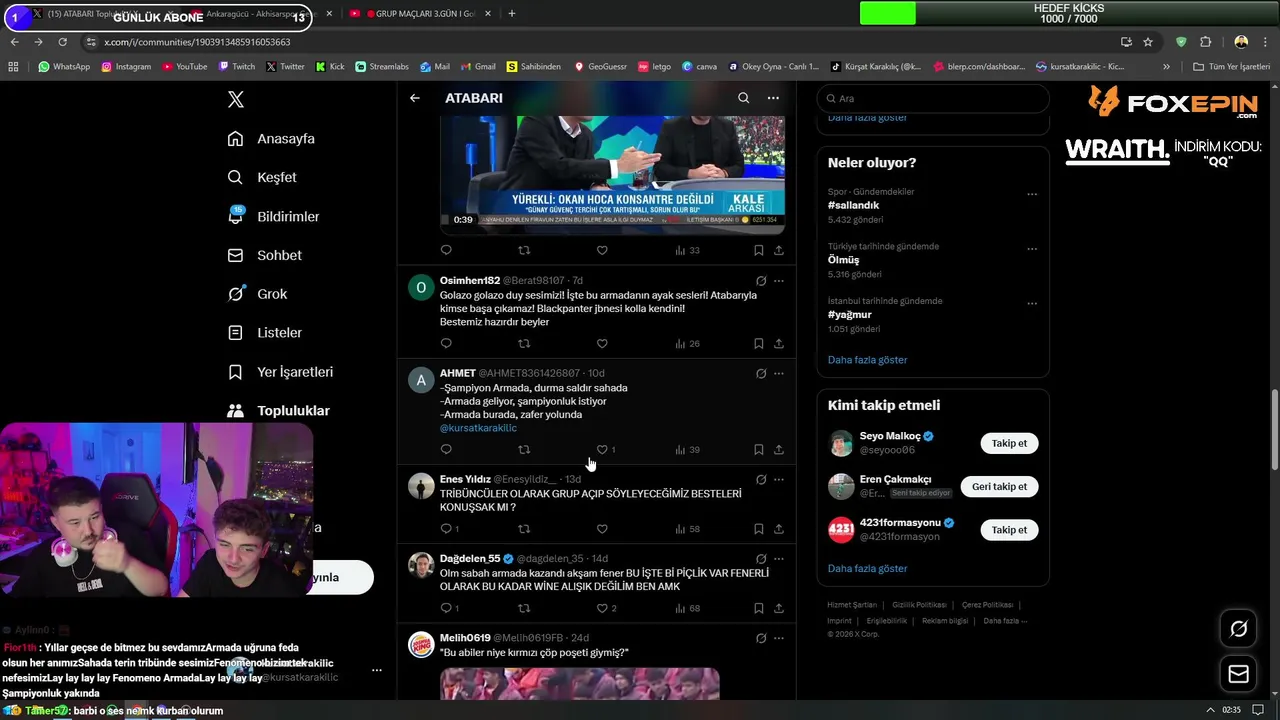
Task: Open more options for Ölmüş trend
Action: 1032,249
